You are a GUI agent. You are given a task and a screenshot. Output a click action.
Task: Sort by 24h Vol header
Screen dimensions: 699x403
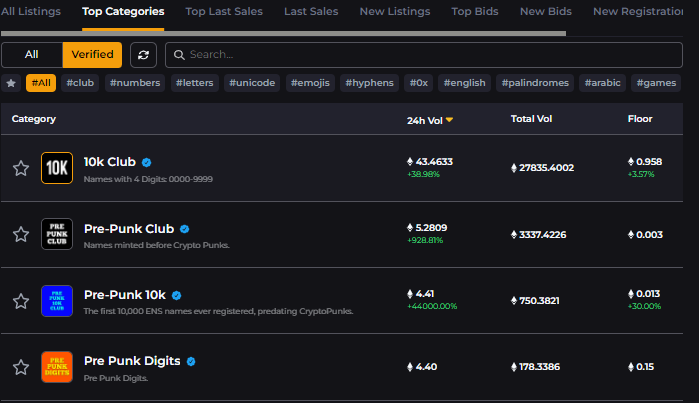pyautogui.click(x=424, y=120)
